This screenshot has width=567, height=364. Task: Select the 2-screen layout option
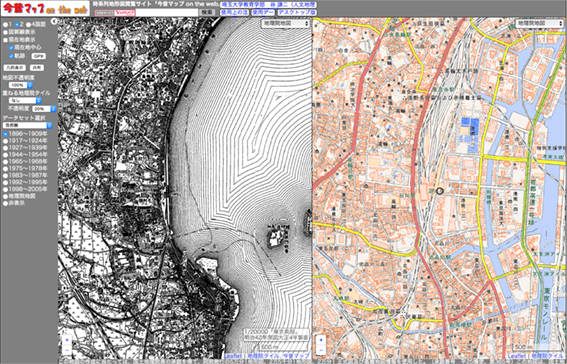17,25
